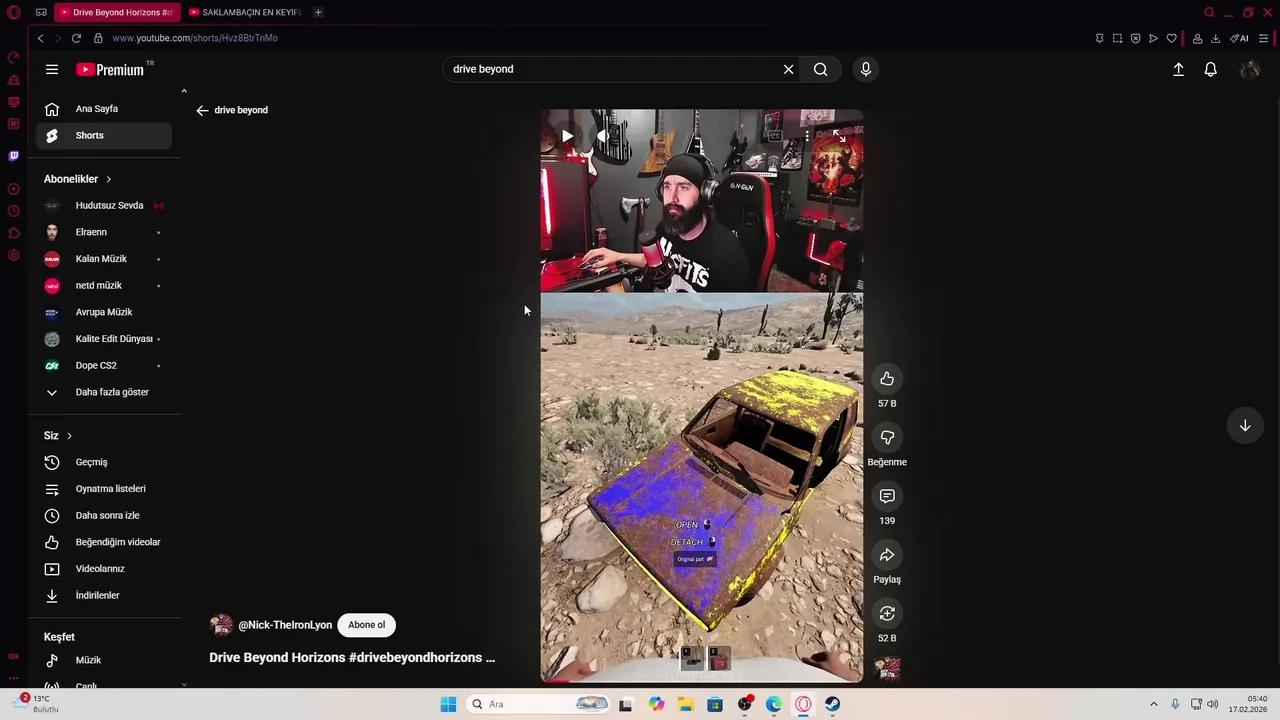Click the taskbar 'Ara' search box
Viewport: 1280px width, 720px height.
(538, 704)
